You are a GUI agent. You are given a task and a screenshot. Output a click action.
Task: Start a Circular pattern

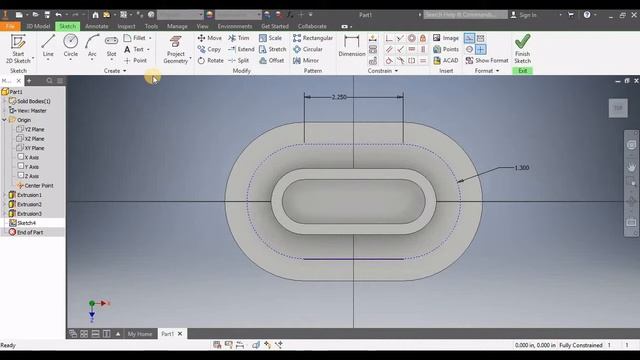pyautogui.click(x=308, y=49)
